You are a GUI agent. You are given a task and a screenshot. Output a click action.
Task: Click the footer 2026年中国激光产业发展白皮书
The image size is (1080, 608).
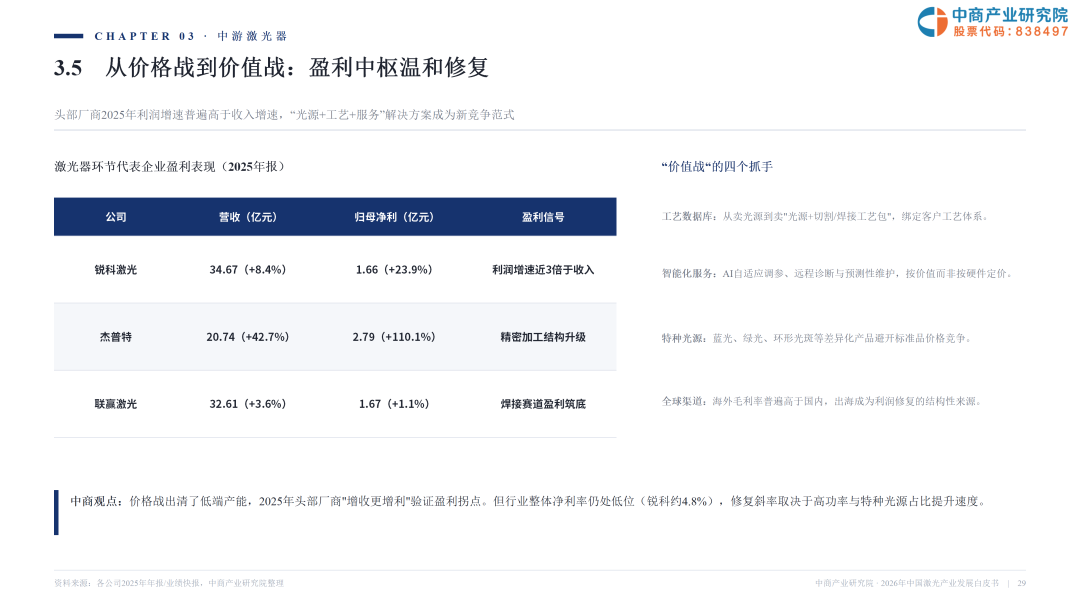click(x=939, y=583)
